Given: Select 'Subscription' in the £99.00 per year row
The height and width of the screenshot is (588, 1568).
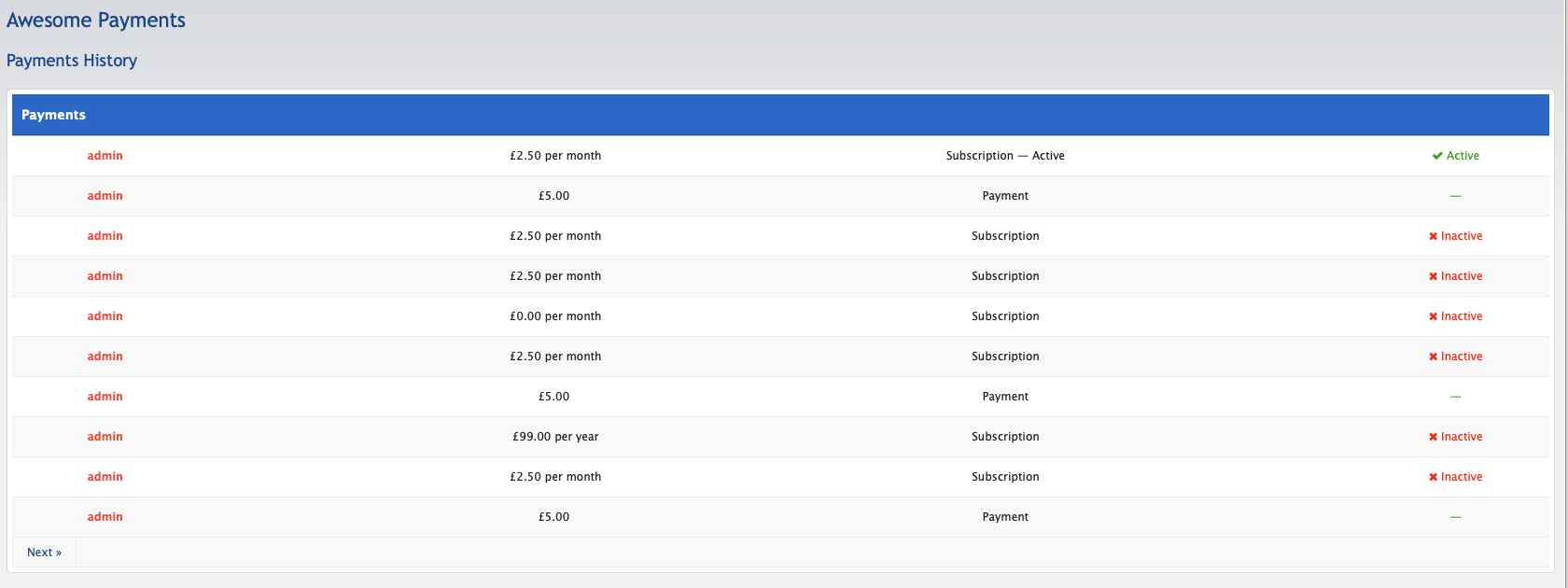Looking at the screenshot, I should click(x=1005, y=437).
